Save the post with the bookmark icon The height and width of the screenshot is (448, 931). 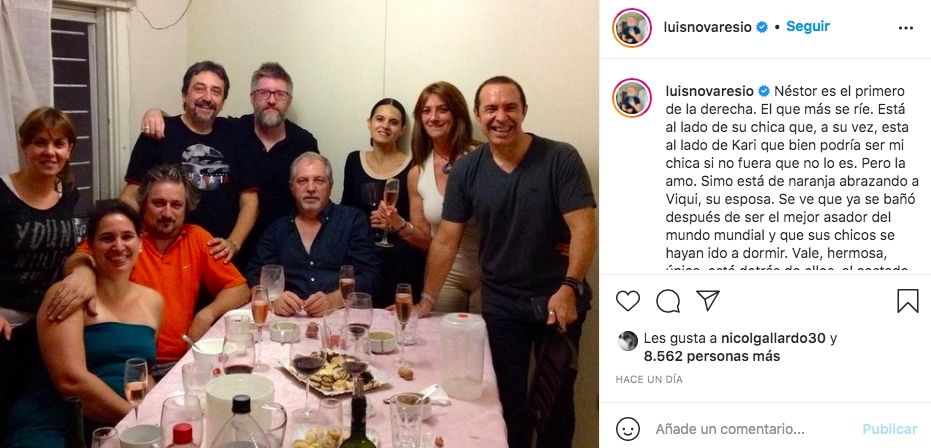[x=907, y=301]
